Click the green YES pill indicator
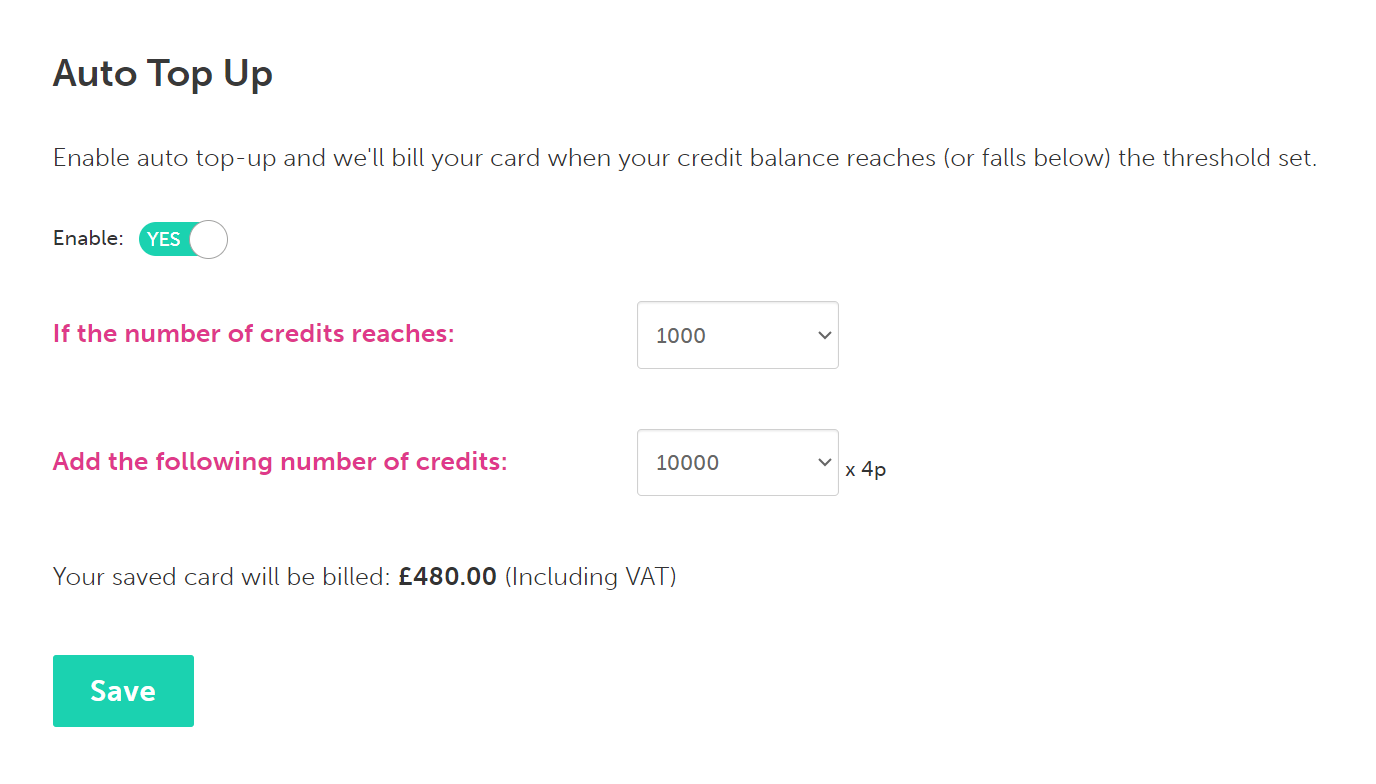 pyautogui.click(x=162, y=239)
